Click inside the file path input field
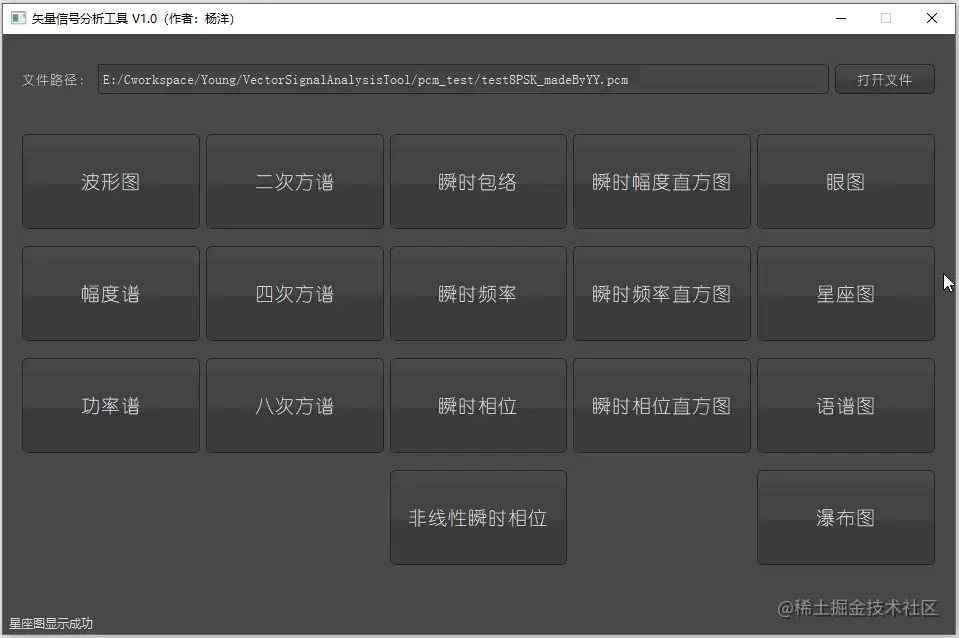Viewport: 959px width, 638px height. coord(460,79)
